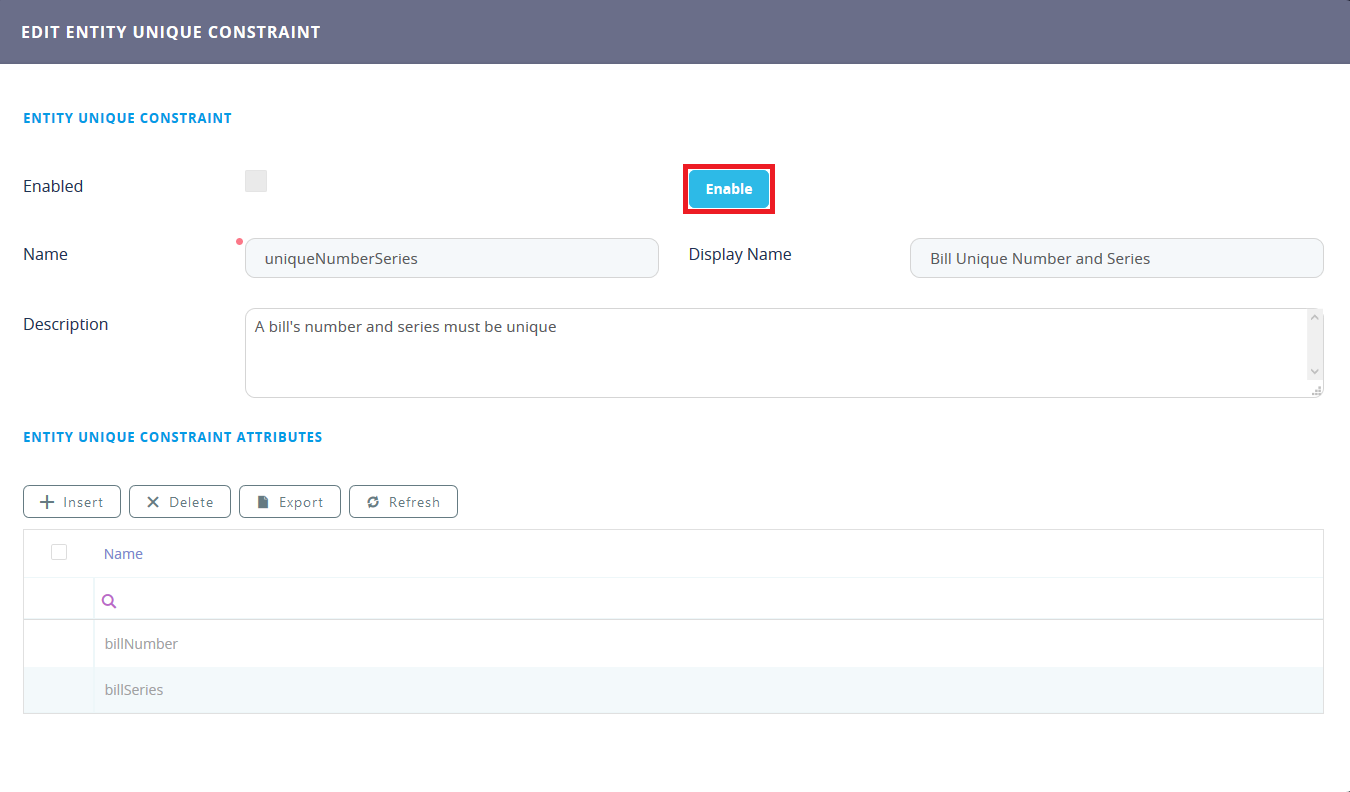1350x792 pixels.
Task: Click the Entity Unique Constraint Attributes heading
Action: (x=172, y=437)
